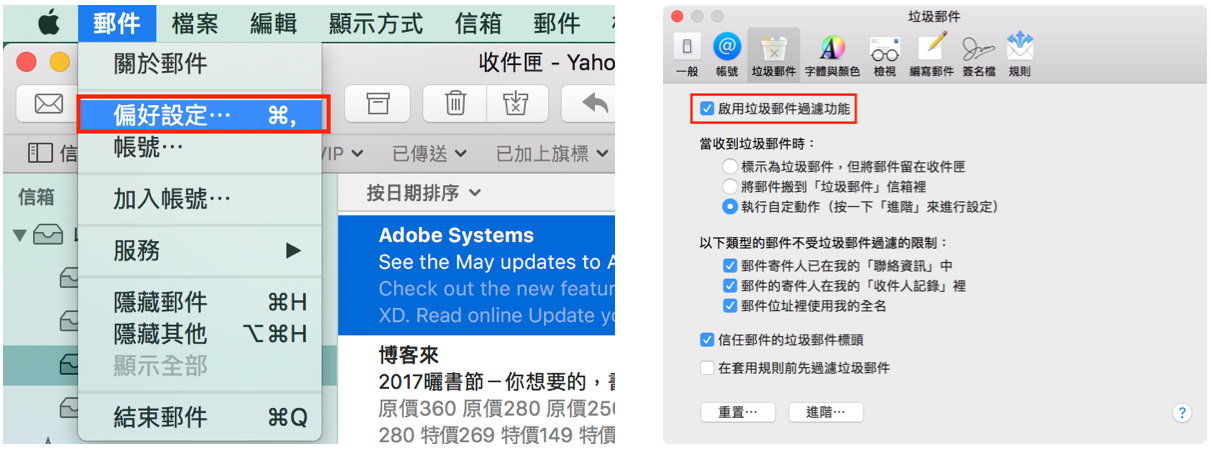Screen dimensions: 1212x452
Task: Click the 規則 rules icon
Action: (x=1019, y=51)
